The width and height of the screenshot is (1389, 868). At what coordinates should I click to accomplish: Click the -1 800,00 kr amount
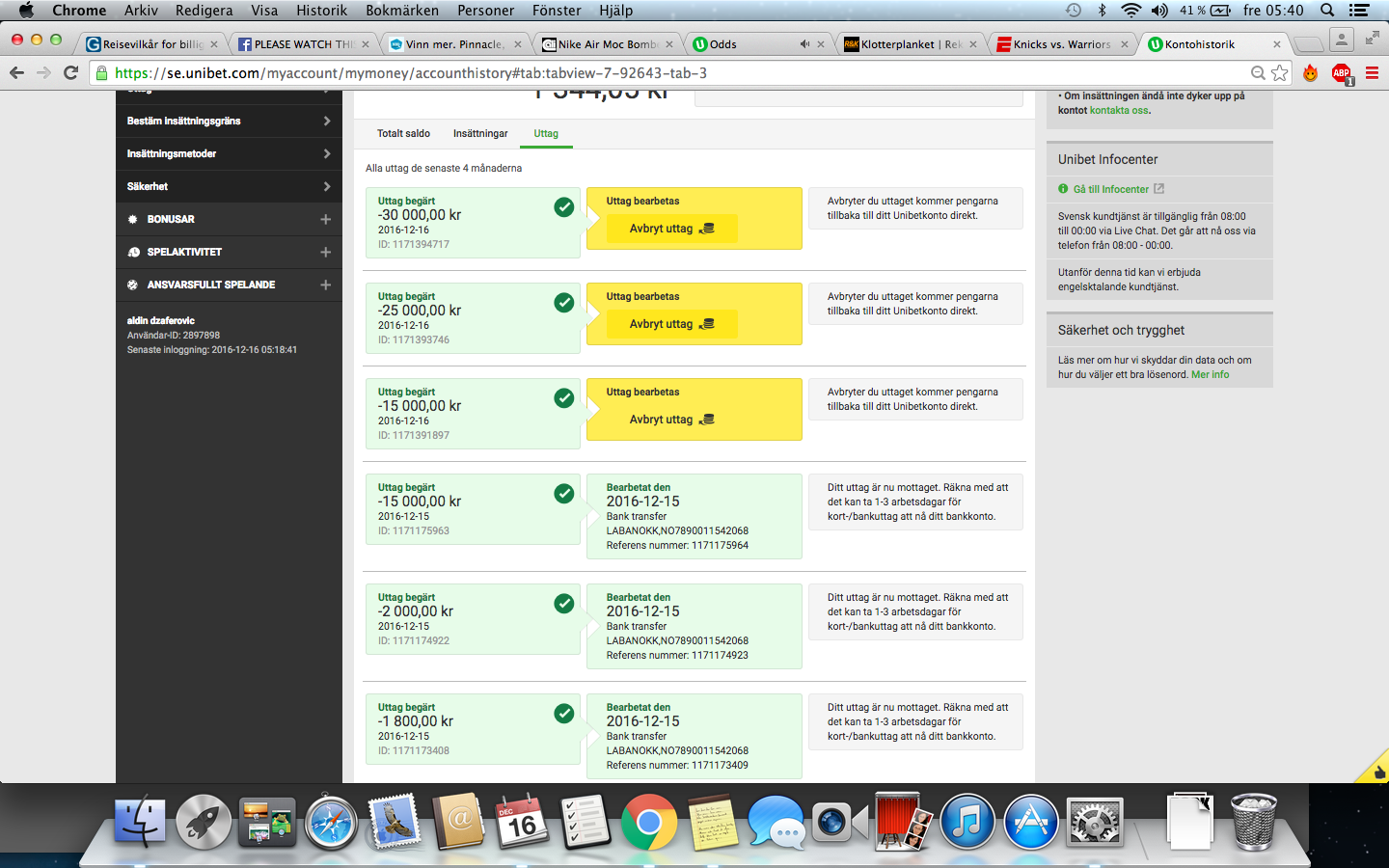[416, 720]
